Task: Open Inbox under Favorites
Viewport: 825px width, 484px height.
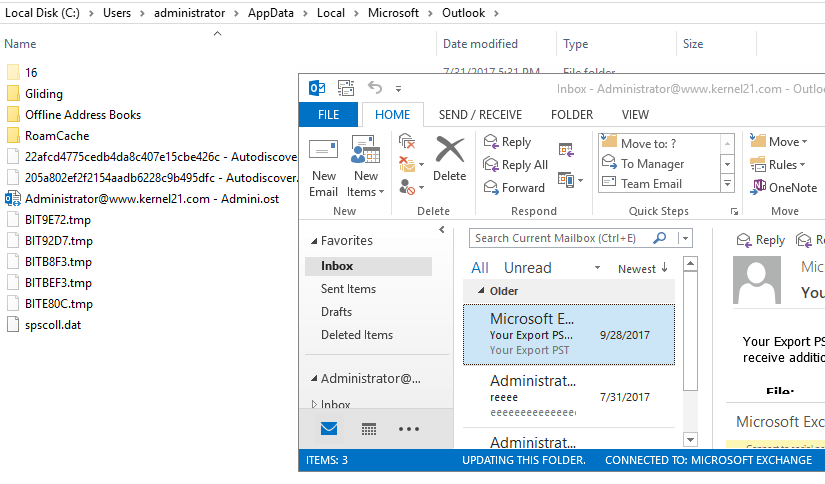Action: point(368,266)
